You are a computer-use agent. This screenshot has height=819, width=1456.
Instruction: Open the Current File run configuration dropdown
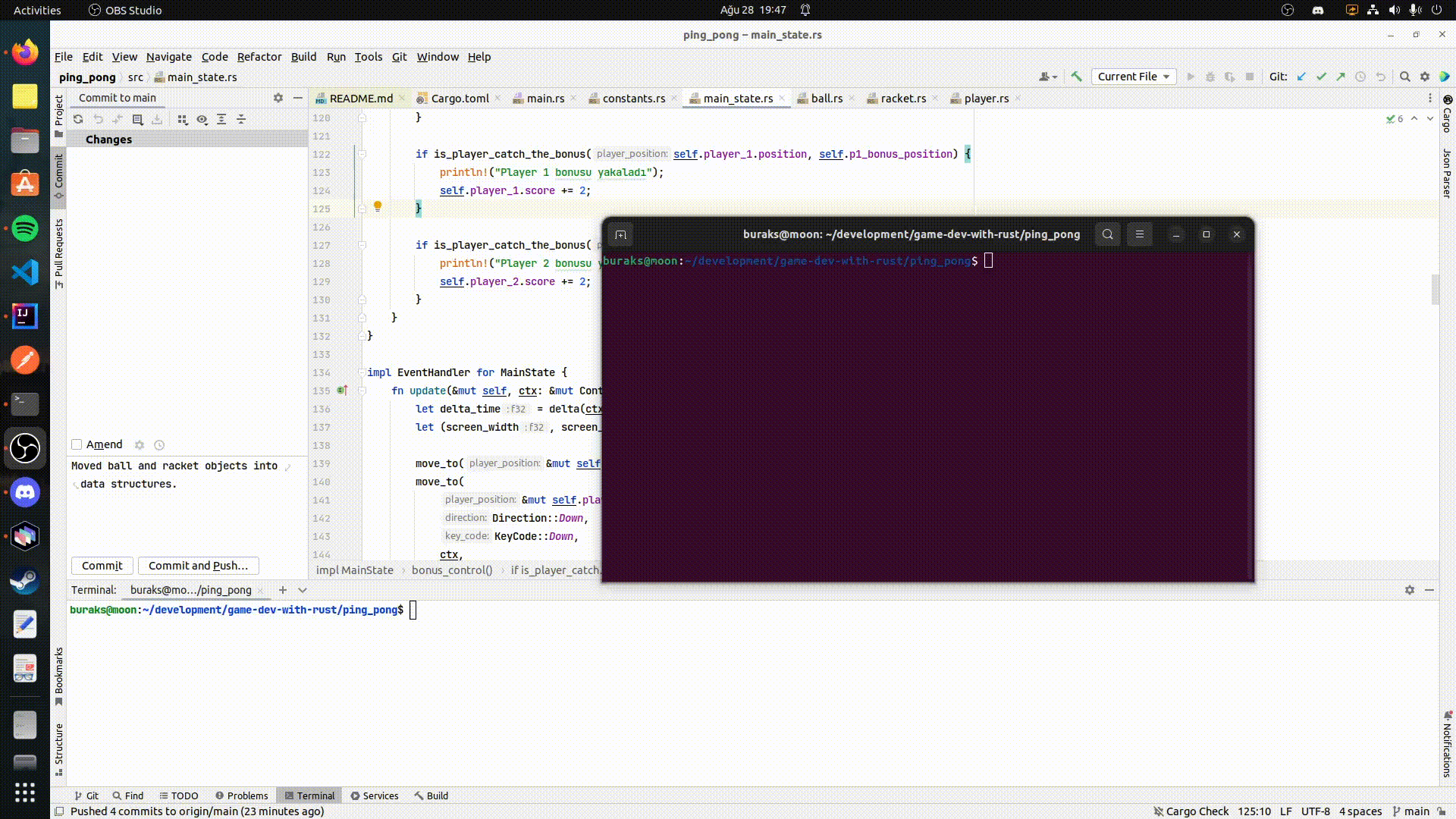pos(1133,77)
